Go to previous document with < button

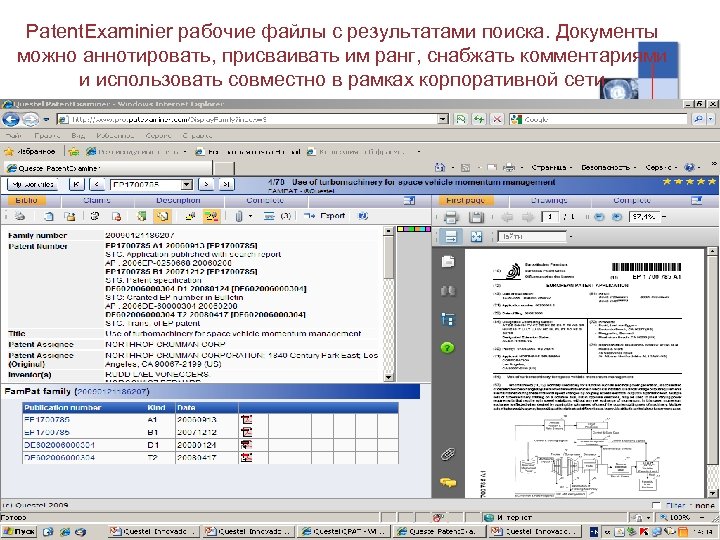(96, 185)
